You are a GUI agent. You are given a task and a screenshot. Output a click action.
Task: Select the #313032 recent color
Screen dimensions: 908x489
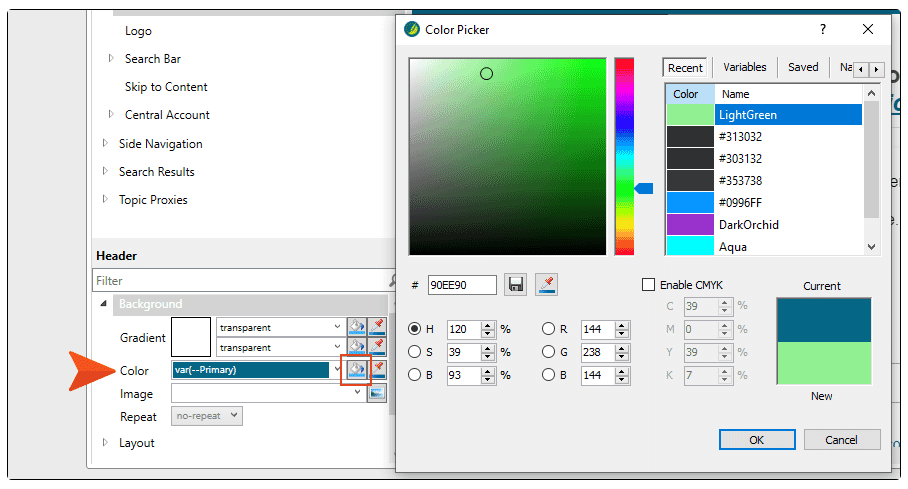click(x=764, y=137)
